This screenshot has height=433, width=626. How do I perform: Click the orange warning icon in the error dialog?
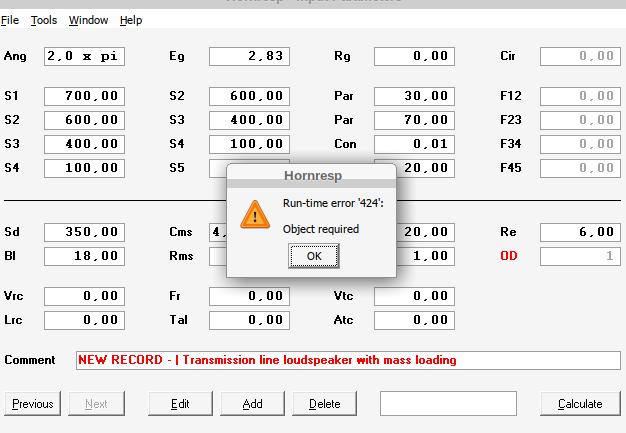point(255,215)
